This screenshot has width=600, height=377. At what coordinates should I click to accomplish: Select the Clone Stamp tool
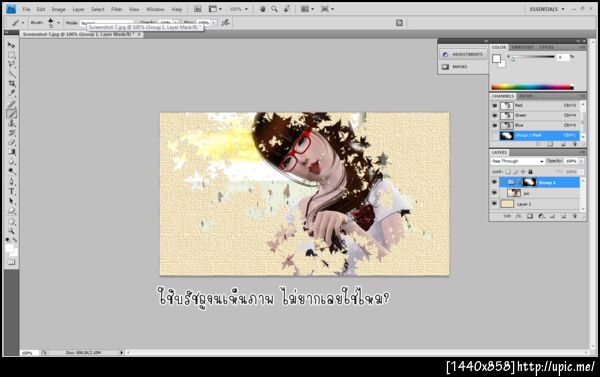11,123
